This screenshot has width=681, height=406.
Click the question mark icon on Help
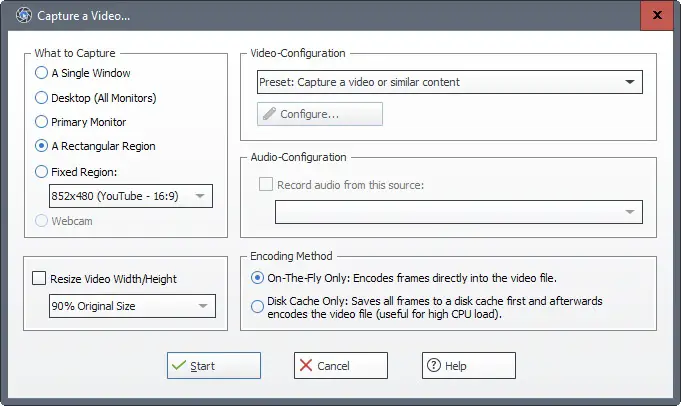434,366
